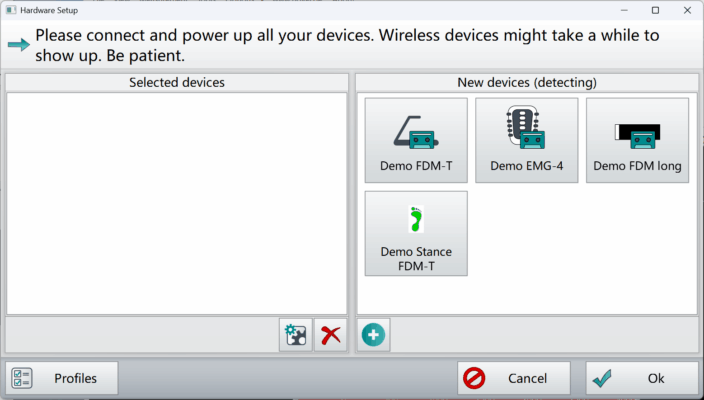The height and width of the screenshot is (400, 704).
Task: Remove selected device with the red X
Action: [x=330, y=335]
